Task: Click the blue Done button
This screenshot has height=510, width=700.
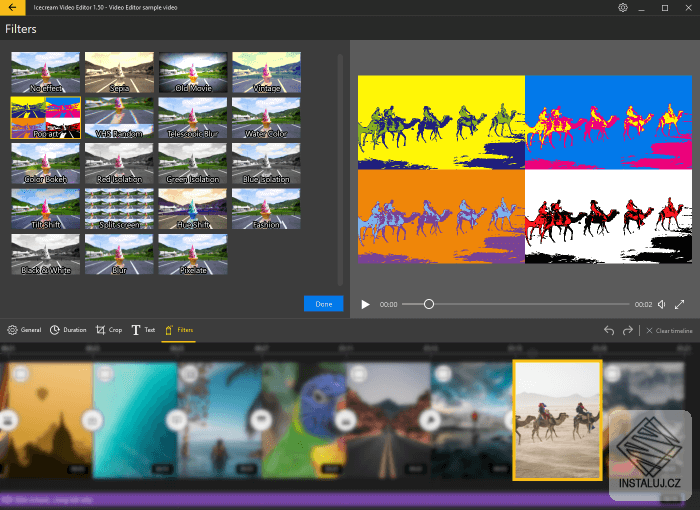Action: coord(324,304)
